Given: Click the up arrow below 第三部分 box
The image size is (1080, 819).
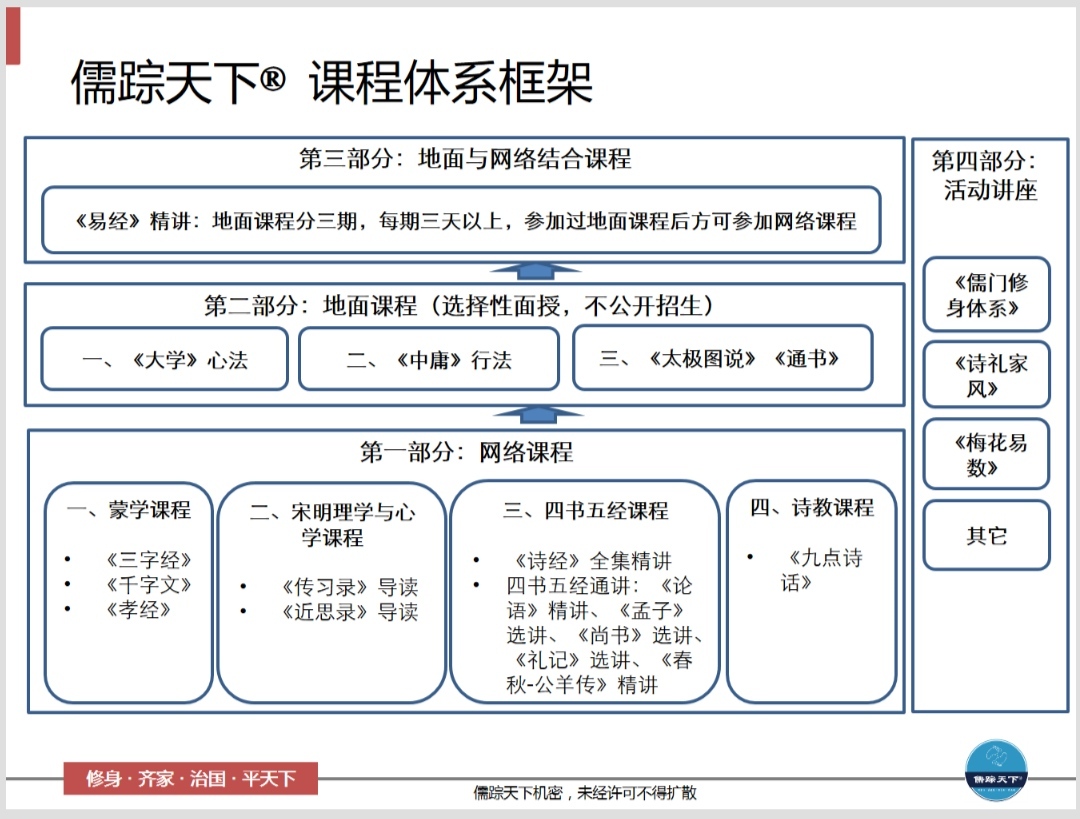Looking at the screenshot, I should (537, 271).
